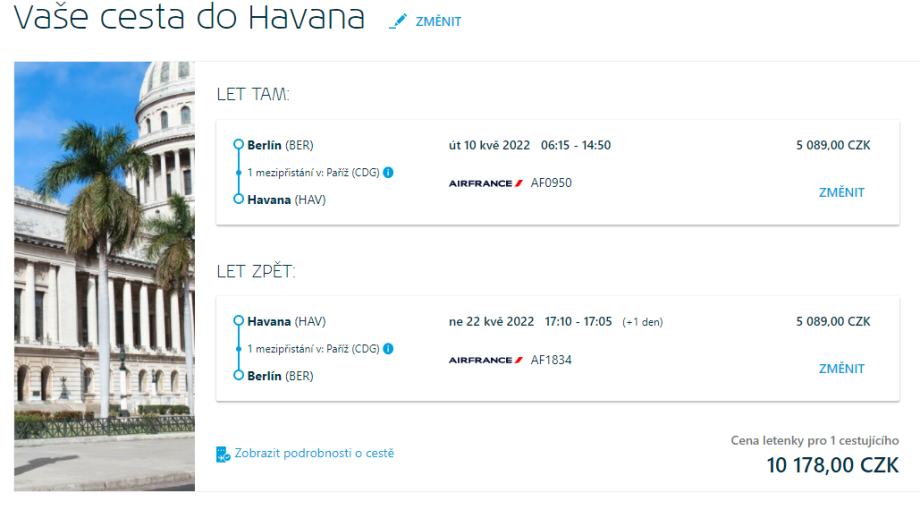Open Zobrazit podrobnosti o cestě link
920x510 pixels.
[x=314, y=453]
